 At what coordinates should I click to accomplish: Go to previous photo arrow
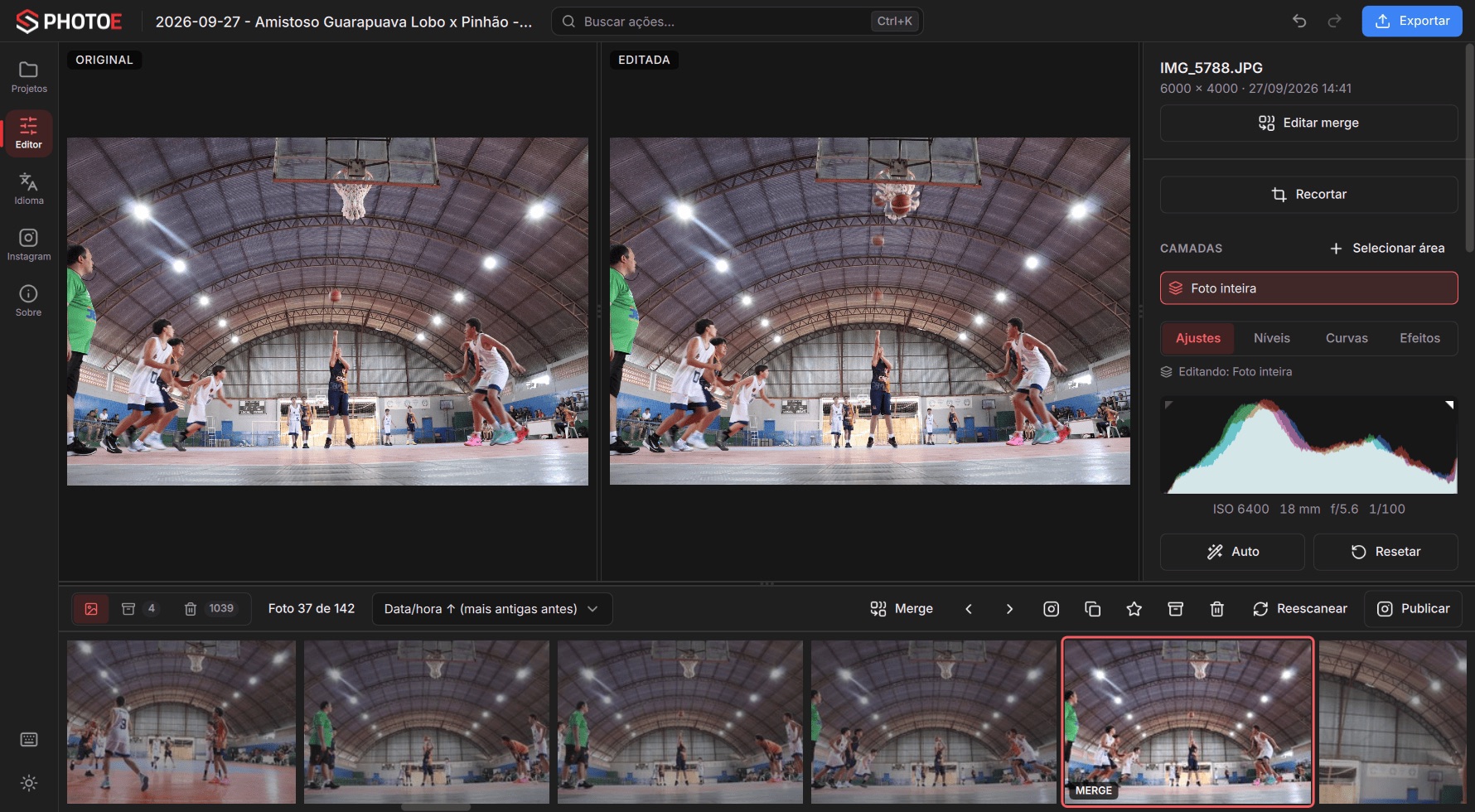968,609
